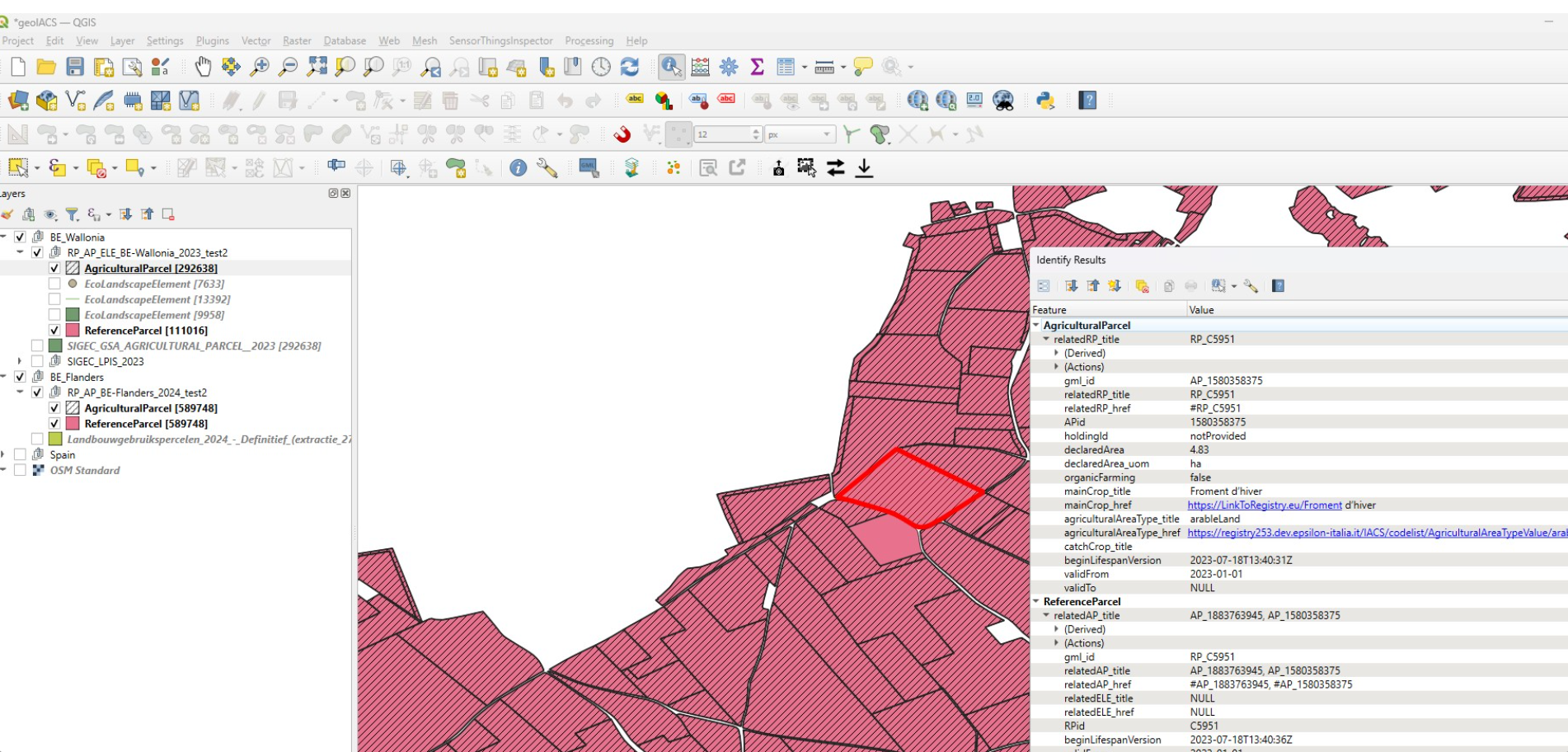Image resolution: width=1568 pixels, height=752 pixels.
Task: Select the Pan Map hand tool
Action: [203, 67]
